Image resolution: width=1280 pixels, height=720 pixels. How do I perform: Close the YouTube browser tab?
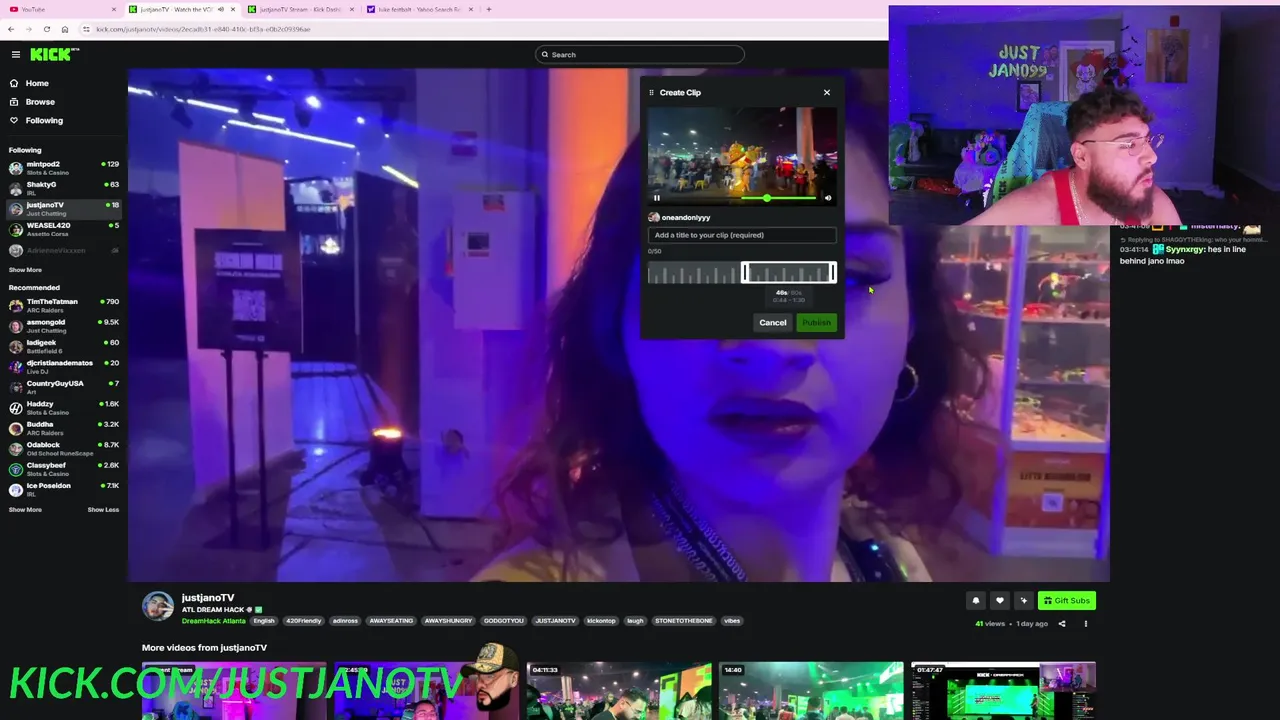point(113,9)
